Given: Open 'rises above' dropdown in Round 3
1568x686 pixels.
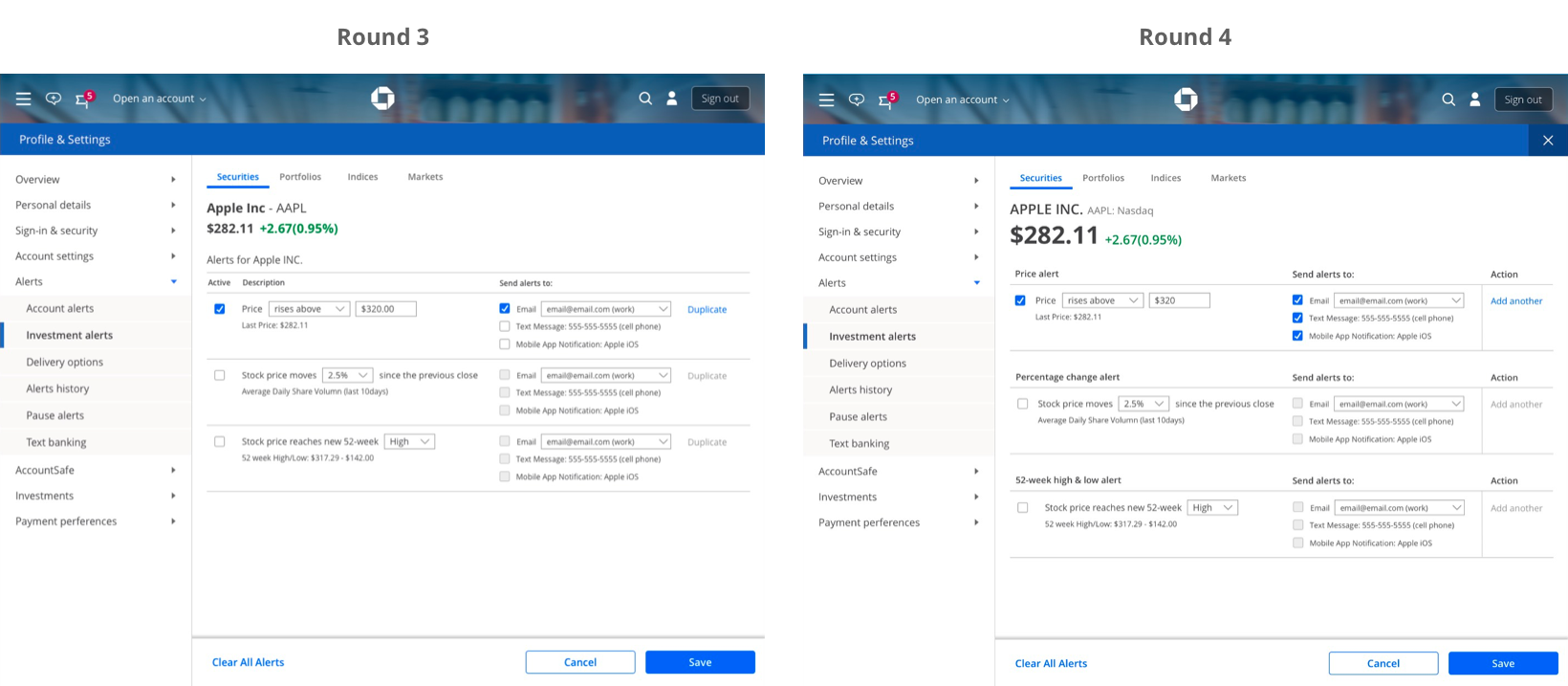Looking at the screenshot, I should point(310,309).
